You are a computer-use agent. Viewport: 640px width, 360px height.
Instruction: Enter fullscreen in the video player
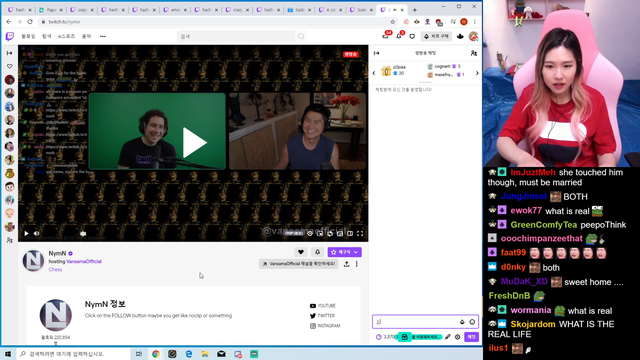tap(360, 233)
